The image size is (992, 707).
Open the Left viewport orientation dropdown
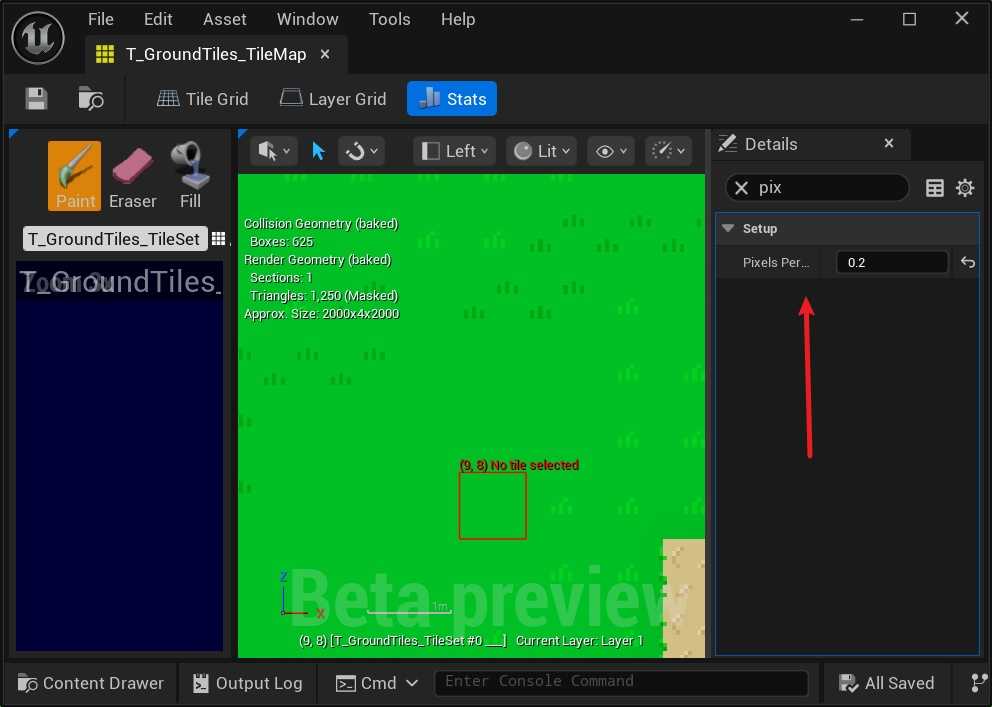456,151
